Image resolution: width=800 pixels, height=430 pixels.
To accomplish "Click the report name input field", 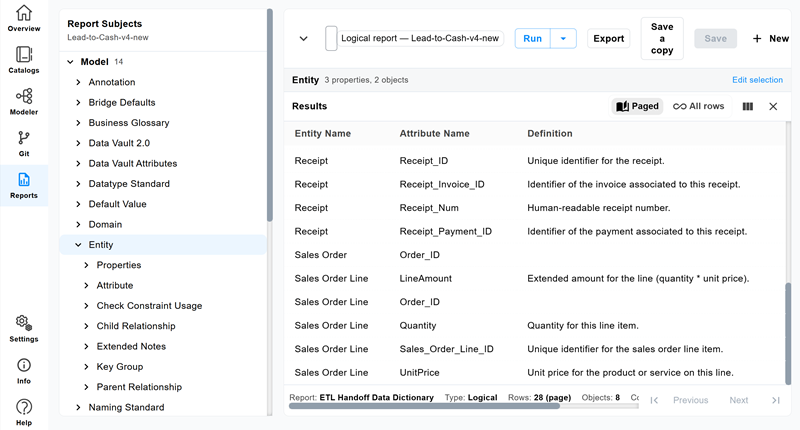I will [x=420, y=38].
